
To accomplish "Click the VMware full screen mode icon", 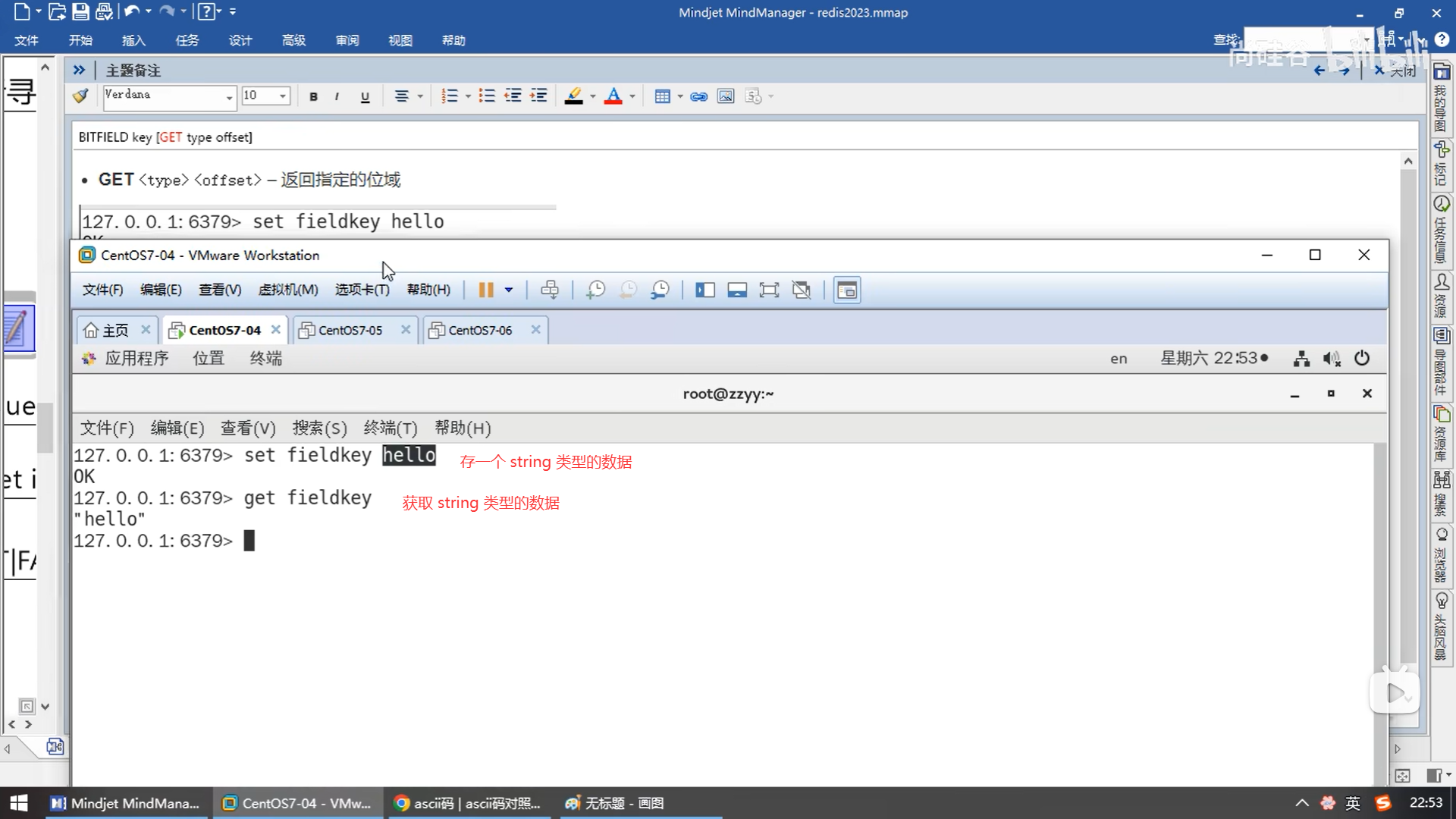I will click(769, 290).
